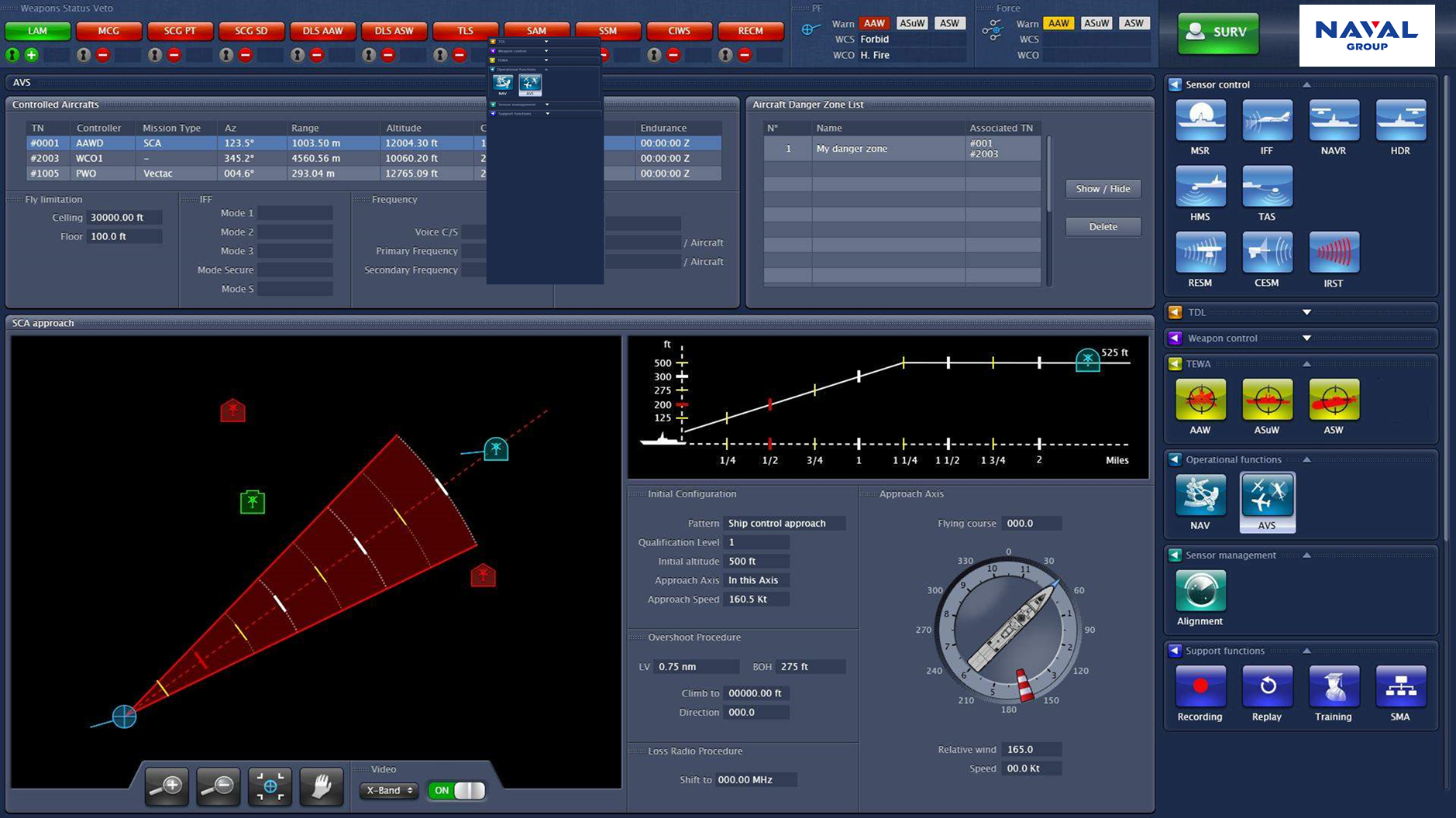Toggle the LAM weapon status button
Image resolution: width=1456 pixels, height=818 pixels.
37,31
